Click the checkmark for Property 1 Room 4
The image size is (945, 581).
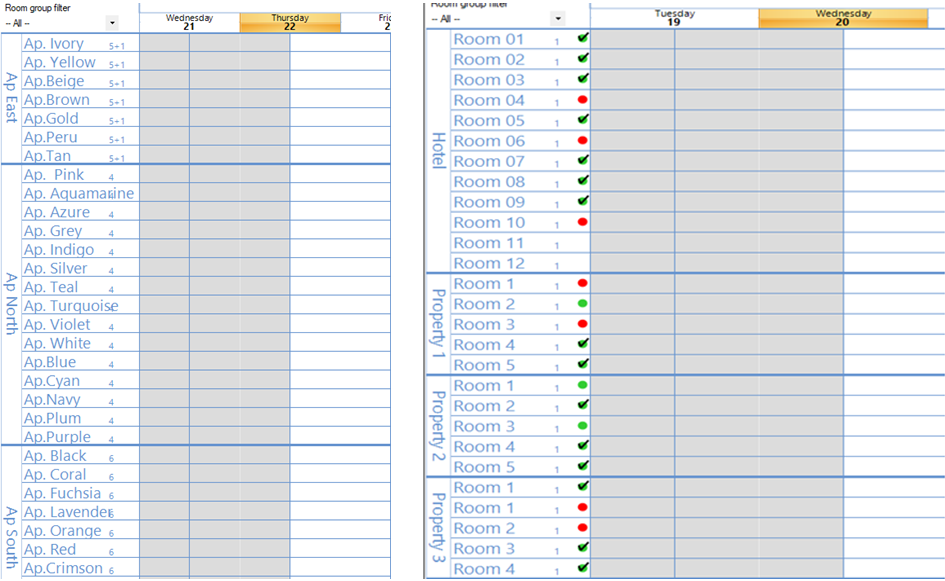[x=583, y=344]
